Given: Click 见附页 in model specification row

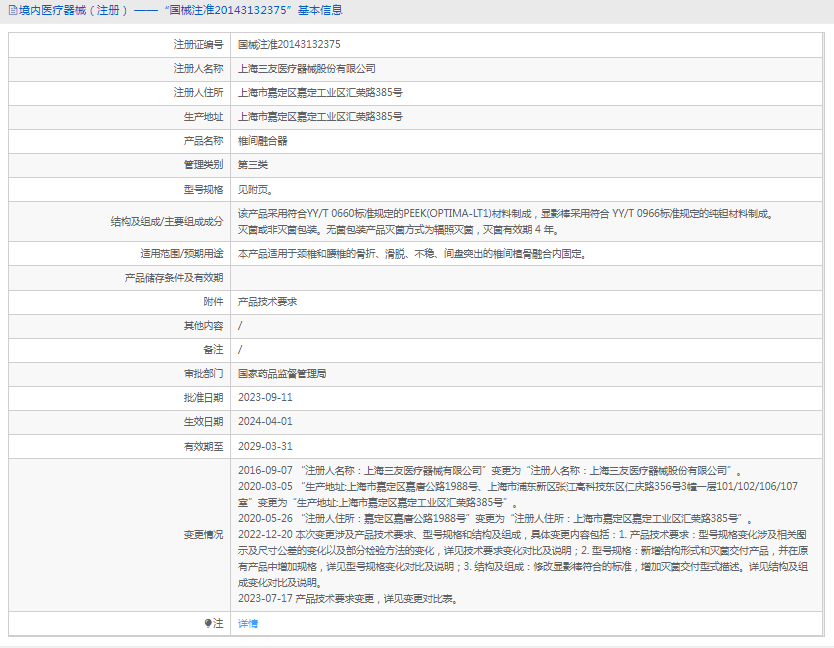Looking at the screenshot, I should [x=255, y=189].
